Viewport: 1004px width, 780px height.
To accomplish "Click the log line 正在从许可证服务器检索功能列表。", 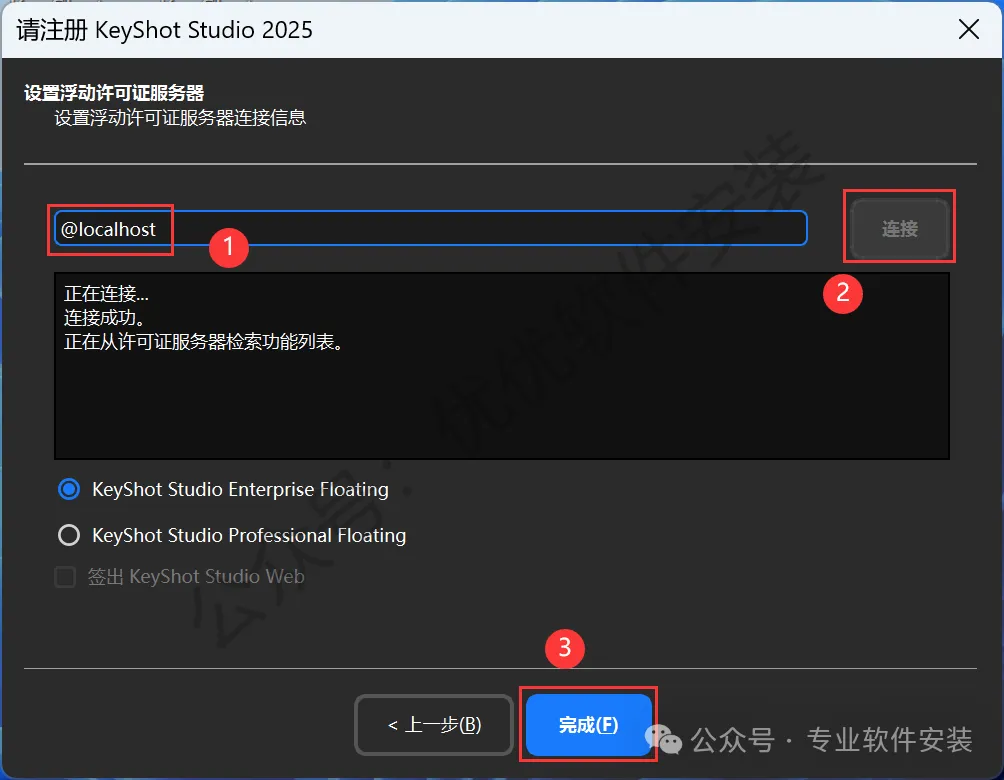I will click(204, 342).
